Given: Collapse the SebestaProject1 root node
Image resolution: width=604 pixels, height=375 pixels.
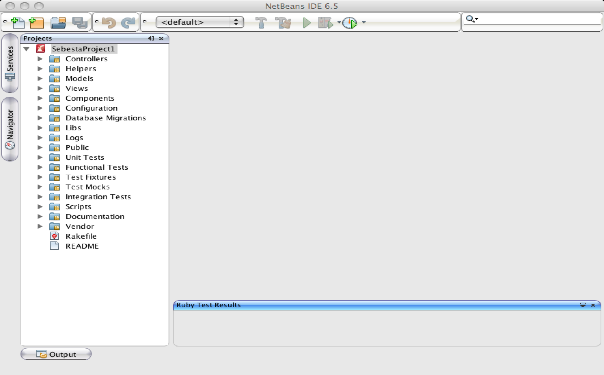Looking at the screenshot, I should coord(27,49).
